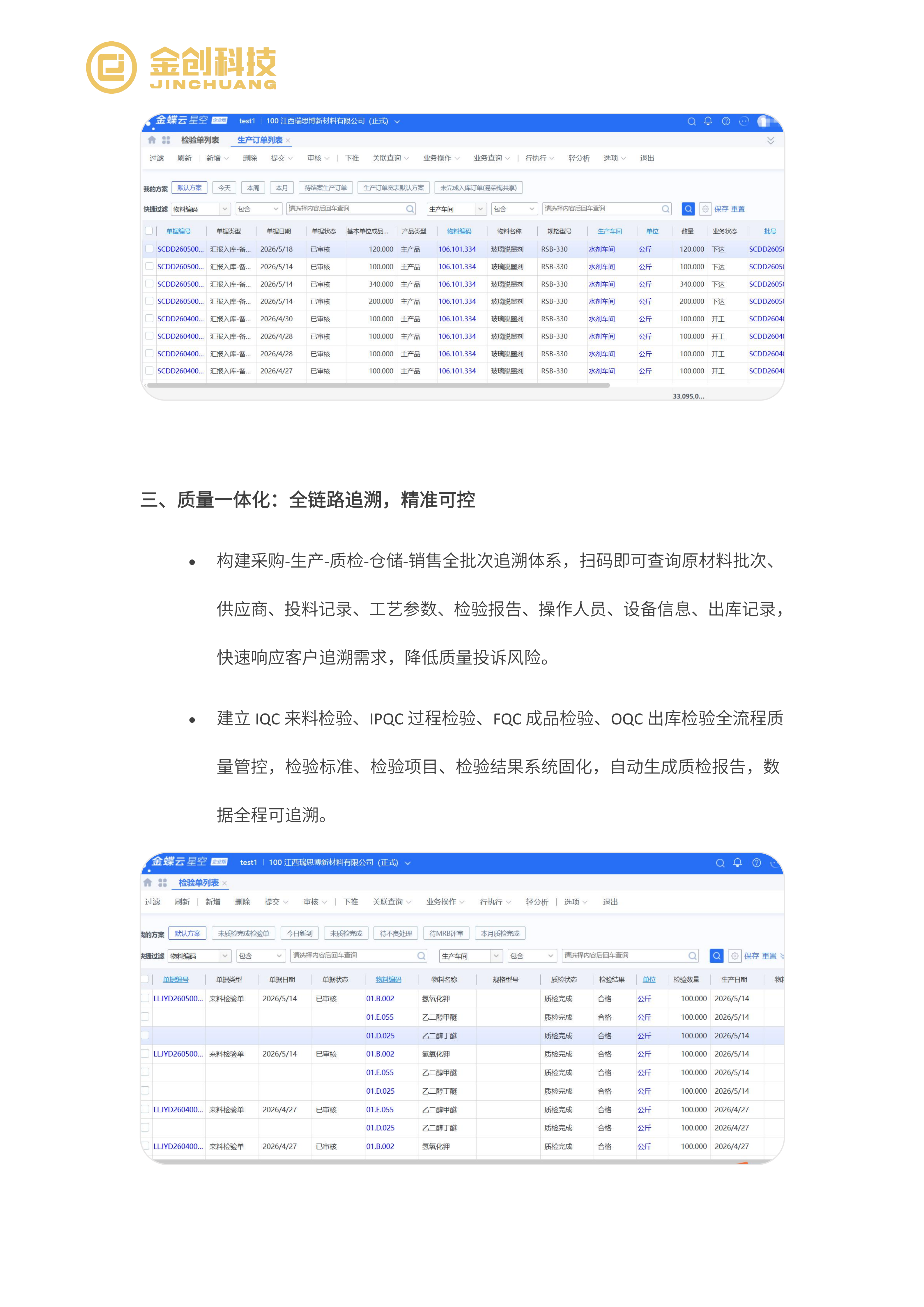This screenshot has height=1307, width=924.
Task: Open filter settings gear in production order window
Action: (x=705, y=209)
